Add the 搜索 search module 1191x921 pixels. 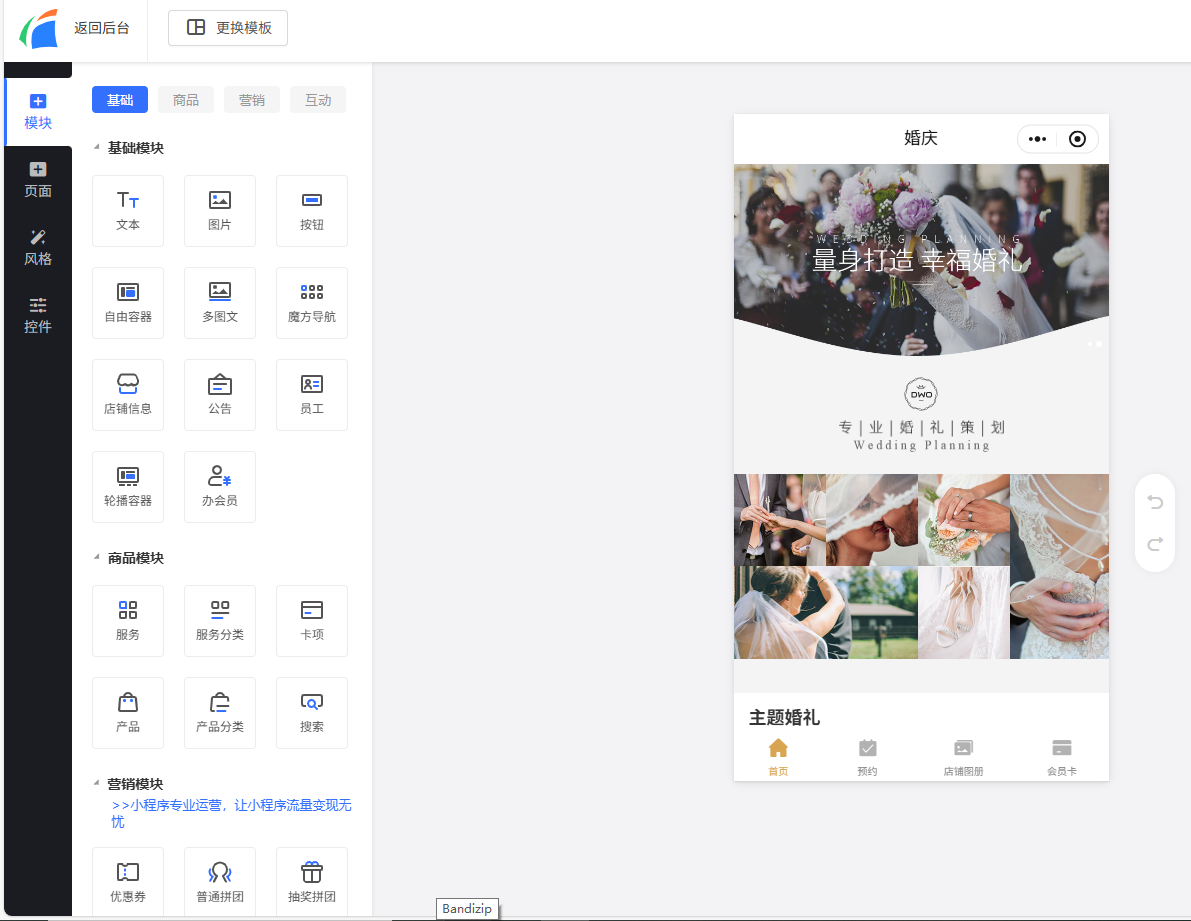point(312,712)
